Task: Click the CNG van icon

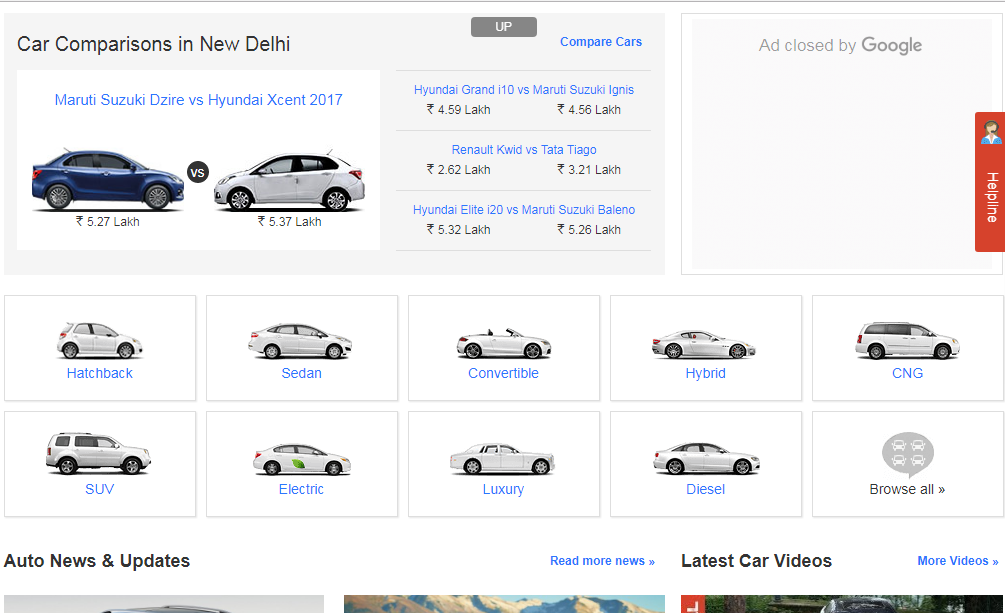Action: pos(907,340)
